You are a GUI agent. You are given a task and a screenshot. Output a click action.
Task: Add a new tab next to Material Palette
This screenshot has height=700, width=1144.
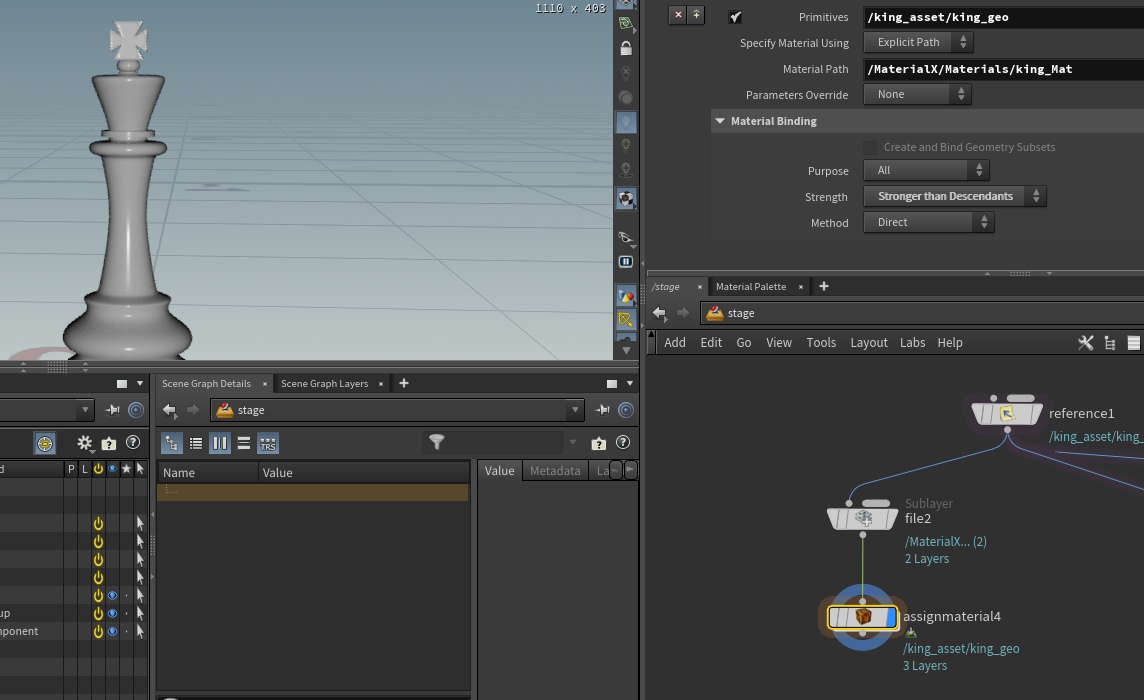tap(824, 286)
